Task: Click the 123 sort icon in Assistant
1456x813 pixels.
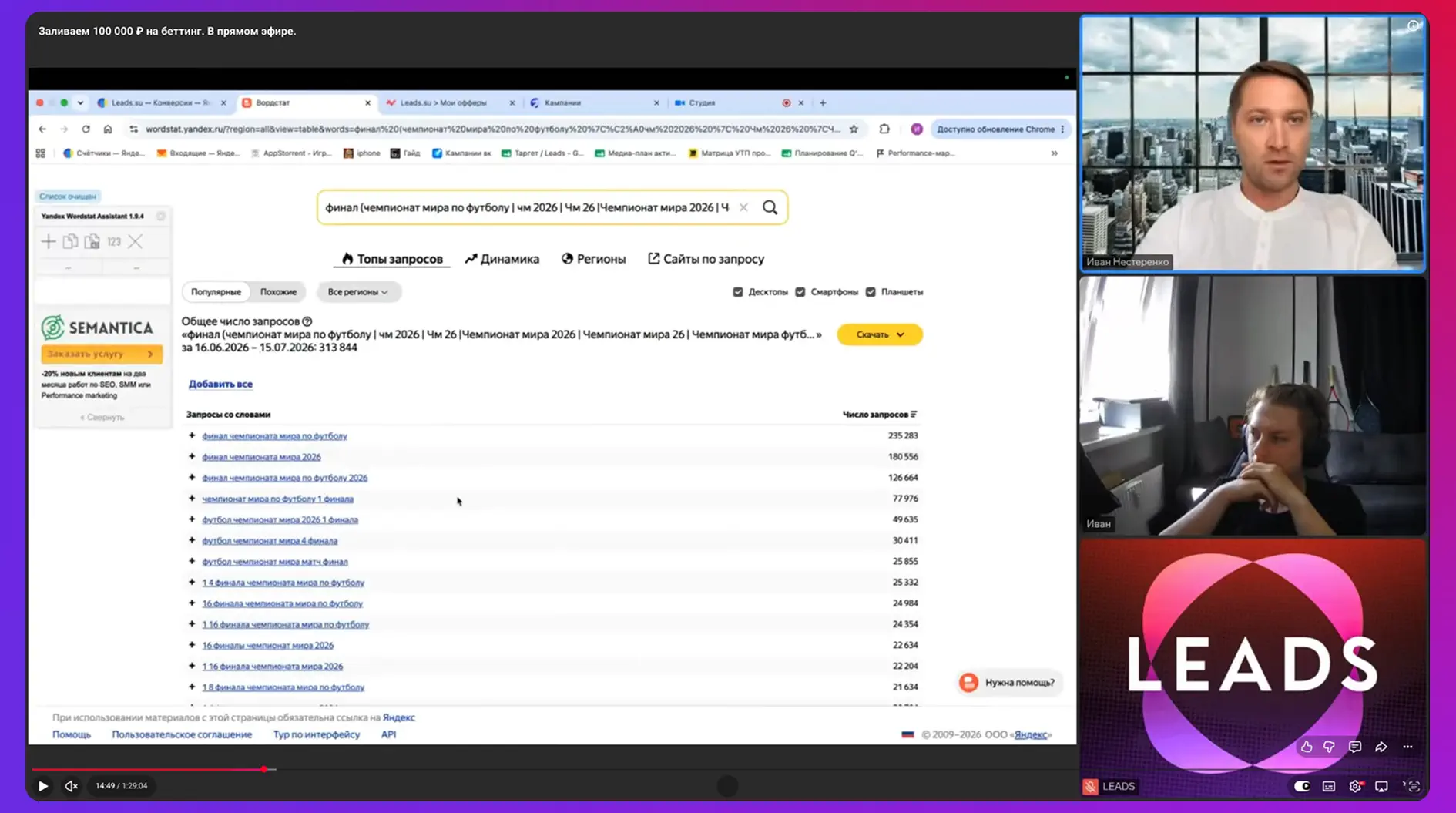Action: tap(114, 242)
